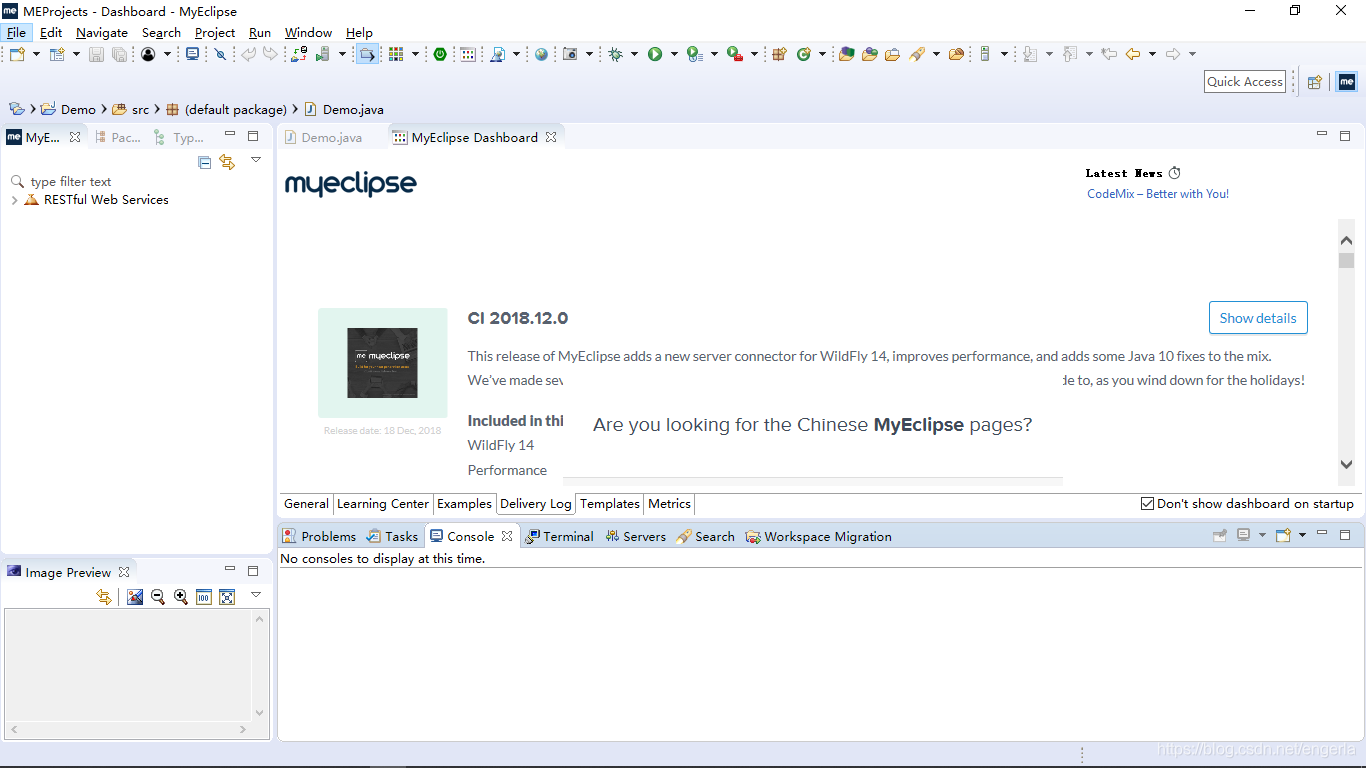This screenshot has height=768, width=1366.
Task: Open the user profile icon dropdown
Action: (167, 54)
